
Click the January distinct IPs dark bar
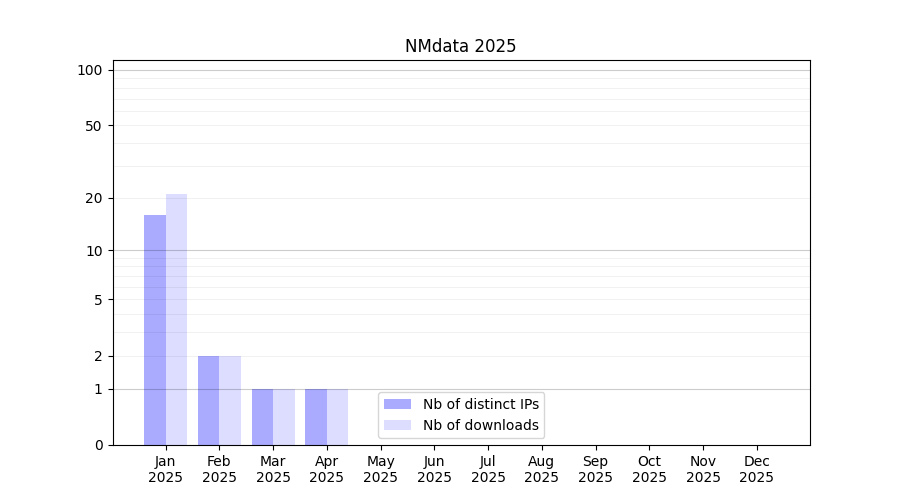click(x=155, y=330)
